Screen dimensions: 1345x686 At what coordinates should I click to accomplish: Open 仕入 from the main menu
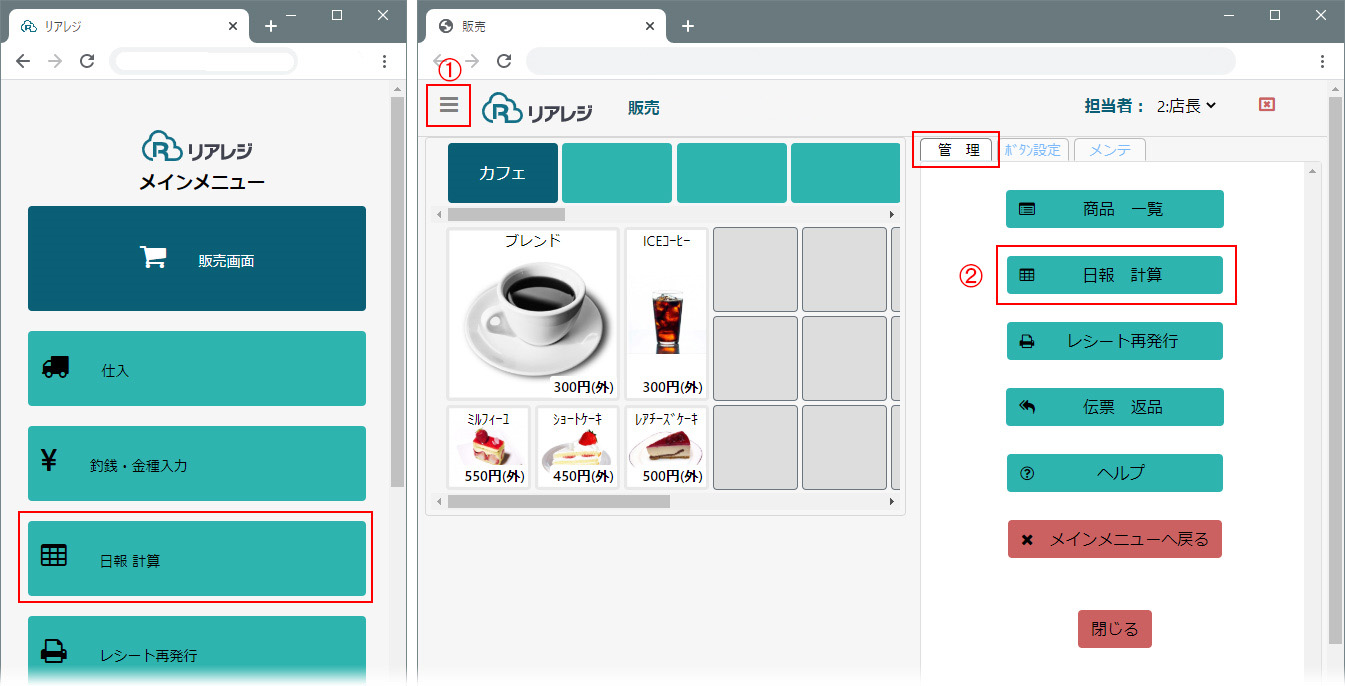197,368
